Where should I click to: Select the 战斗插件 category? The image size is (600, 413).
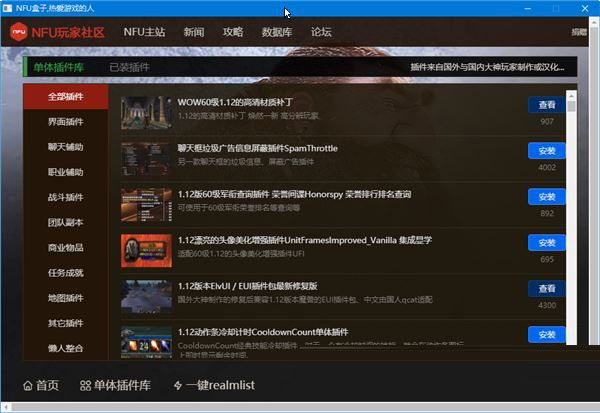tap(66, 198)
